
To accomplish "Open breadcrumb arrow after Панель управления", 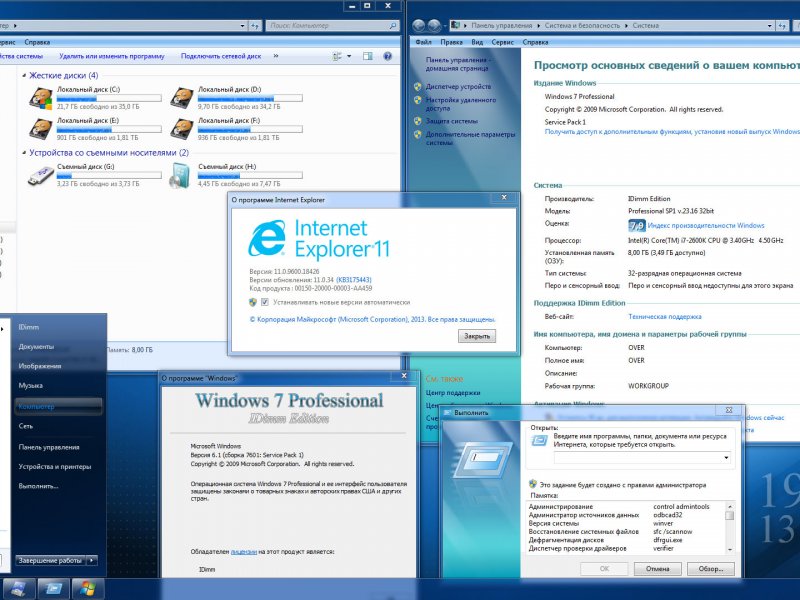I will (x=538, y=26).
